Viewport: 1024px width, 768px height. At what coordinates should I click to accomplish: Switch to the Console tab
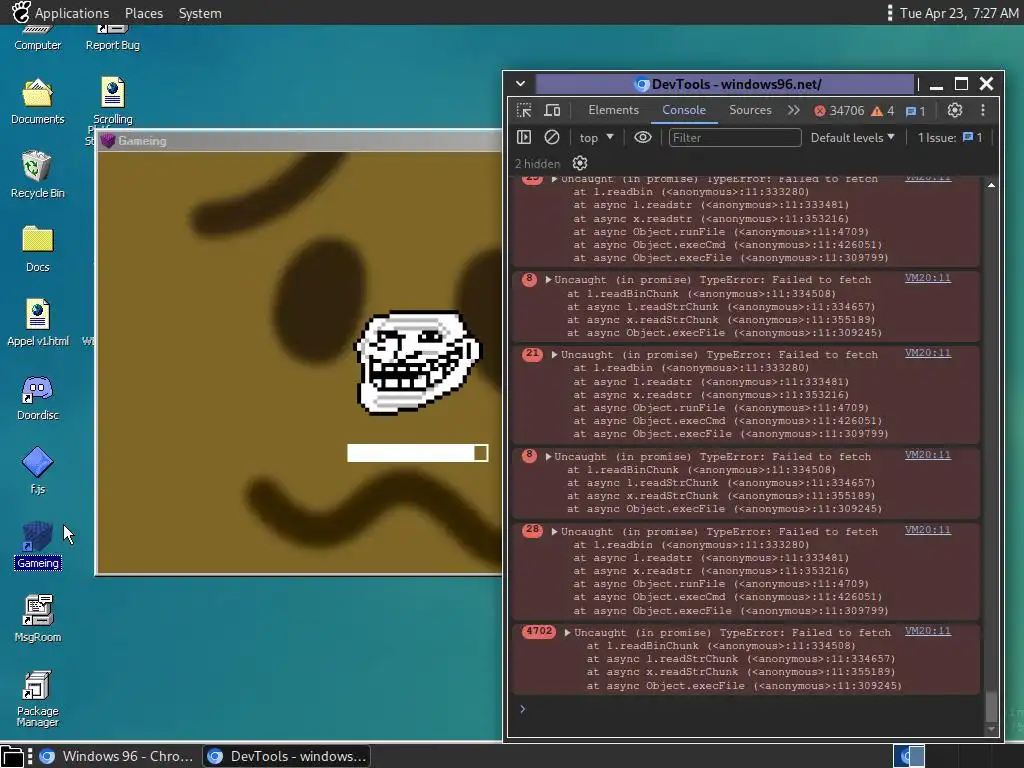point(684,110)
